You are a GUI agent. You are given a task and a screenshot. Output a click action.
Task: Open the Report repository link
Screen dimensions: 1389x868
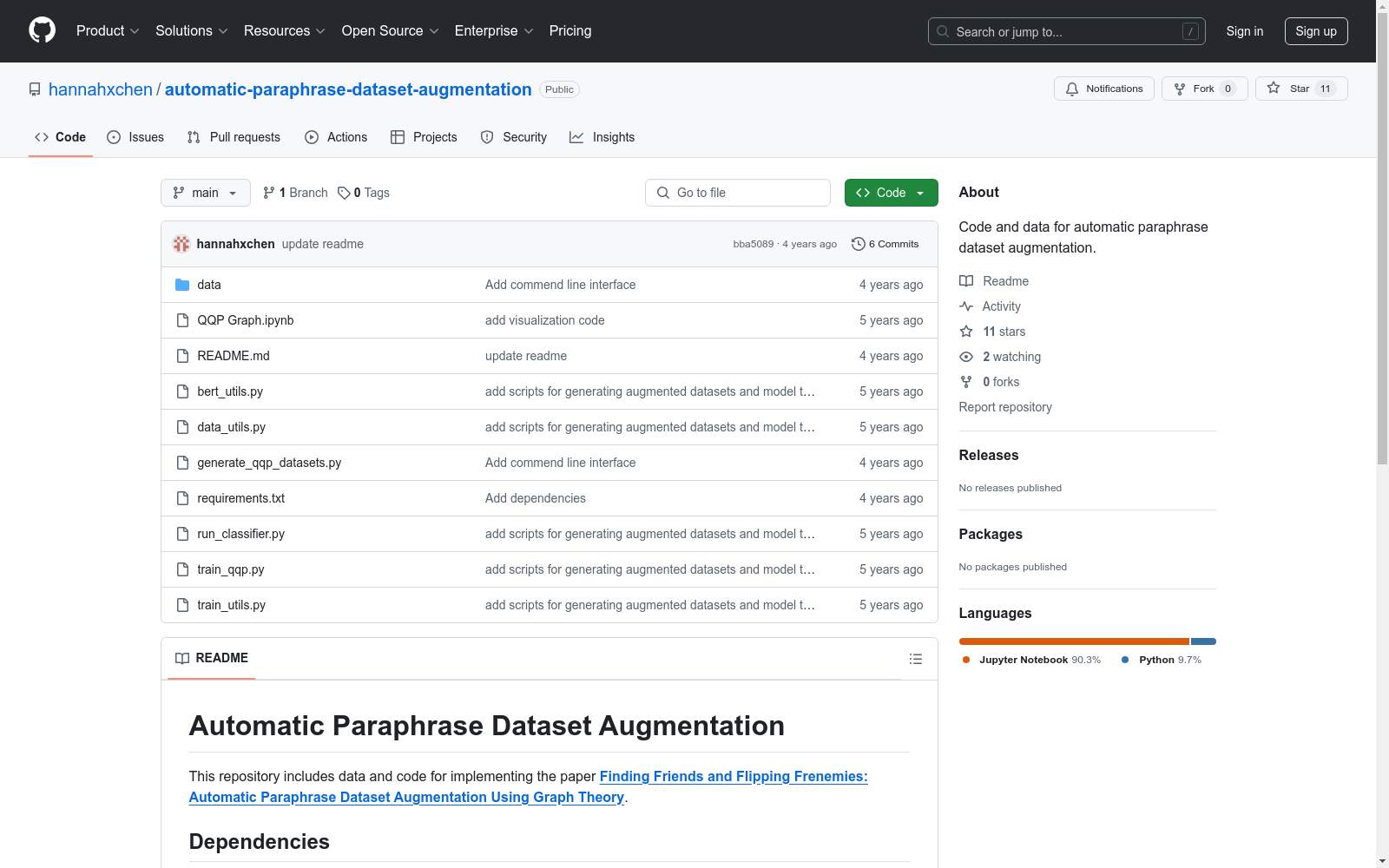coord(1005,407)
